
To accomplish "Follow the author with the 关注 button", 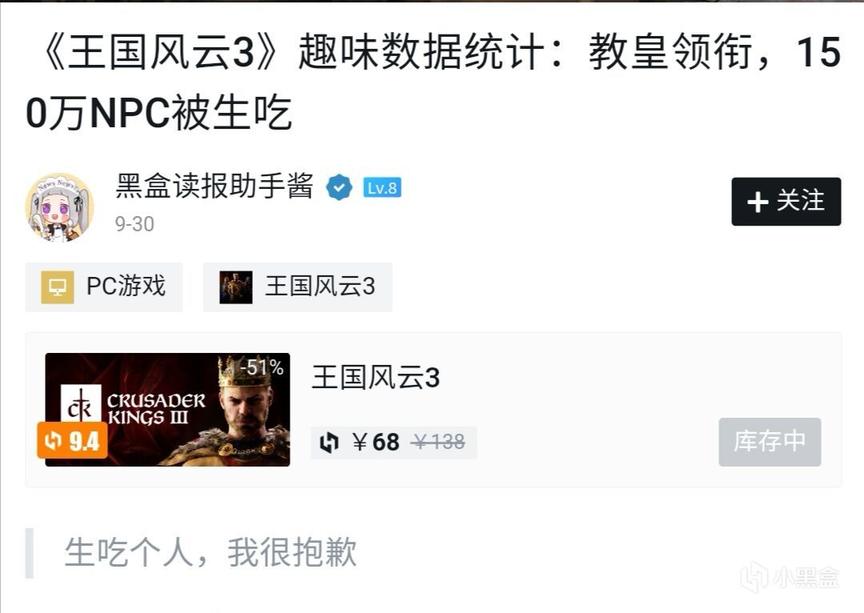I will pyautogui.click(x=786, y=201).
